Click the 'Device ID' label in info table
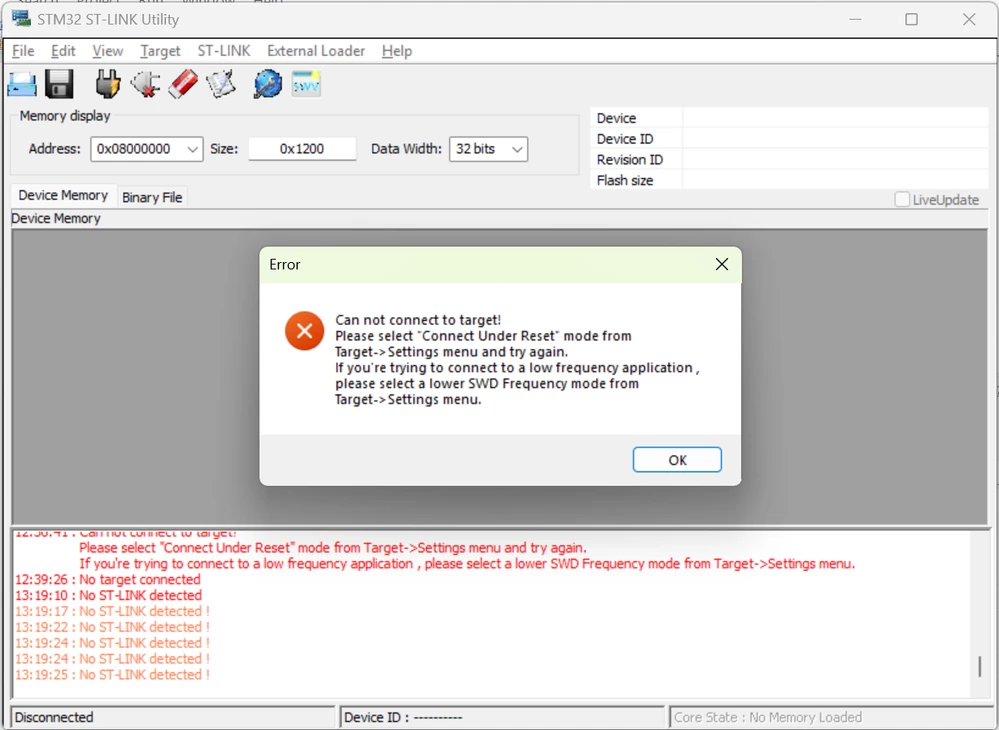 coord(624,139)
